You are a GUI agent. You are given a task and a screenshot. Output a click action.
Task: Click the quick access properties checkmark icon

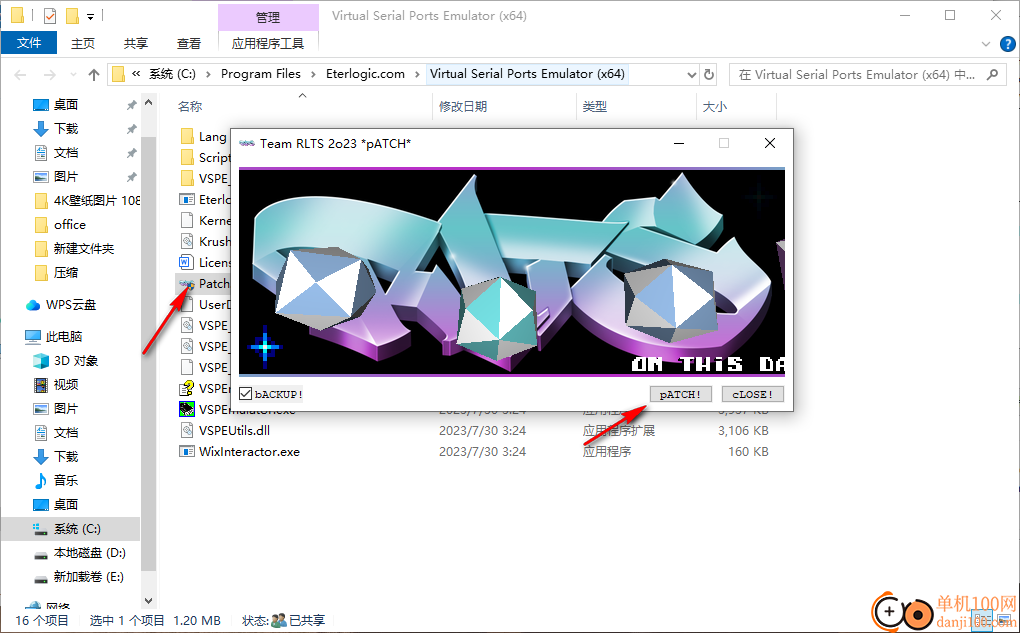(x=50, y=16)
